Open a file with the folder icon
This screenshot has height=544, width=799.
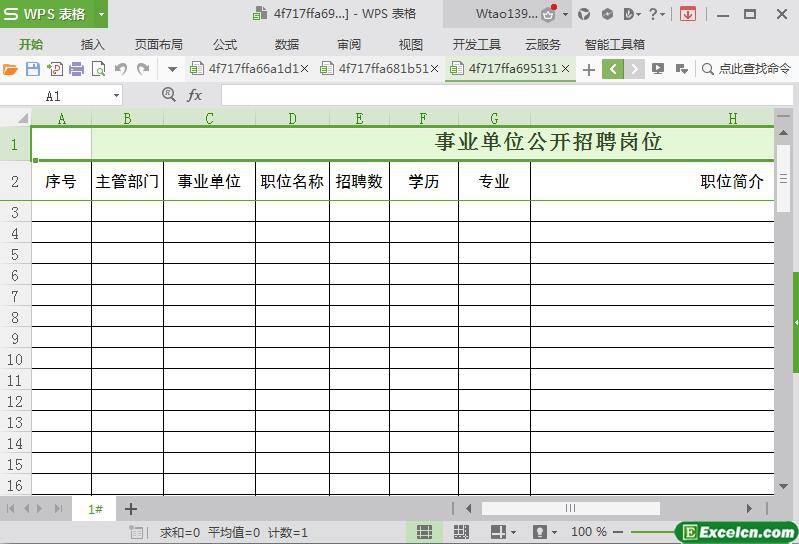(10, 69)
